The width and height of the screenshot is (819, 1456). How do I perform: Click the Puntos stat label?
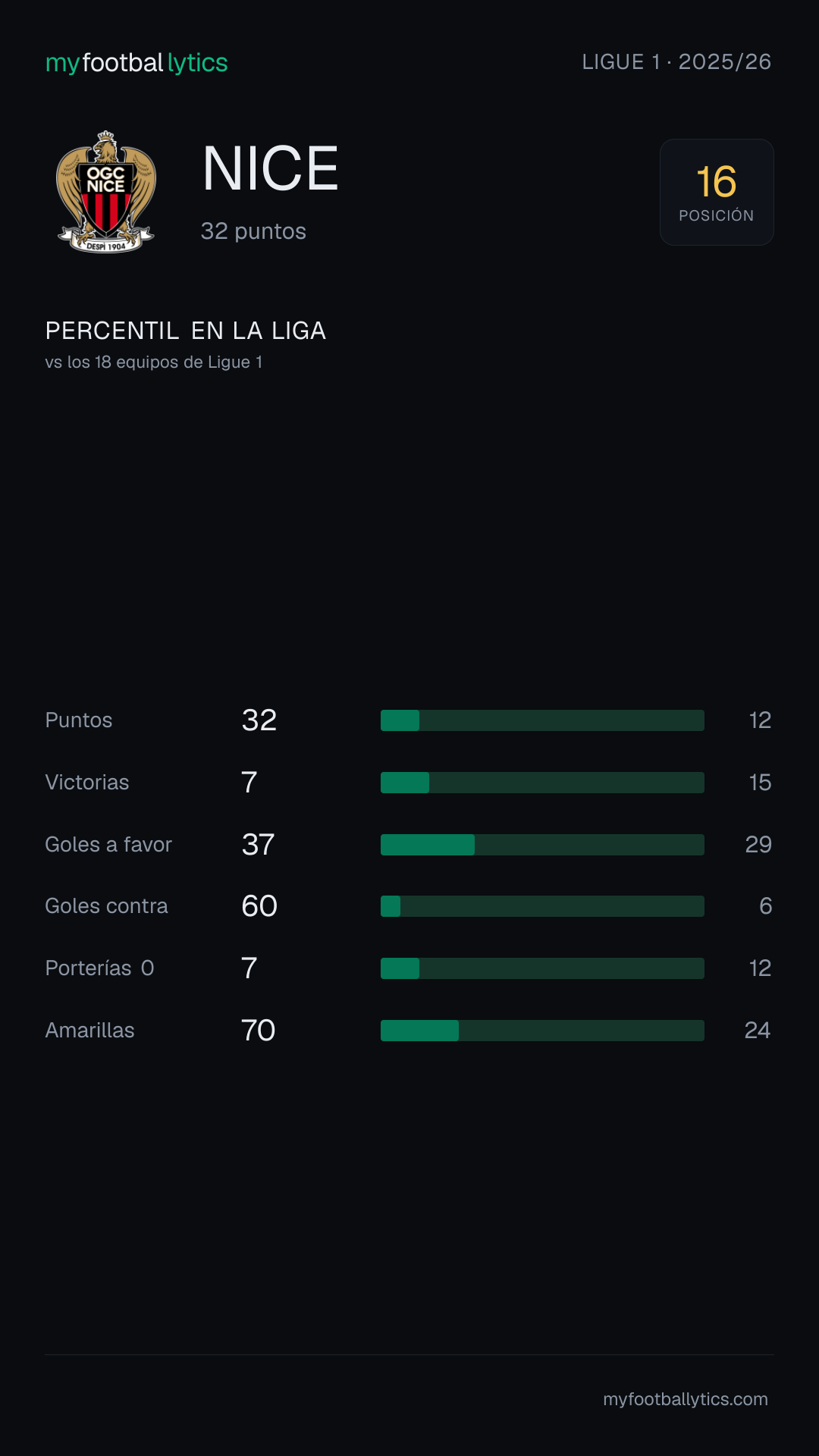(x=79, y=720)
